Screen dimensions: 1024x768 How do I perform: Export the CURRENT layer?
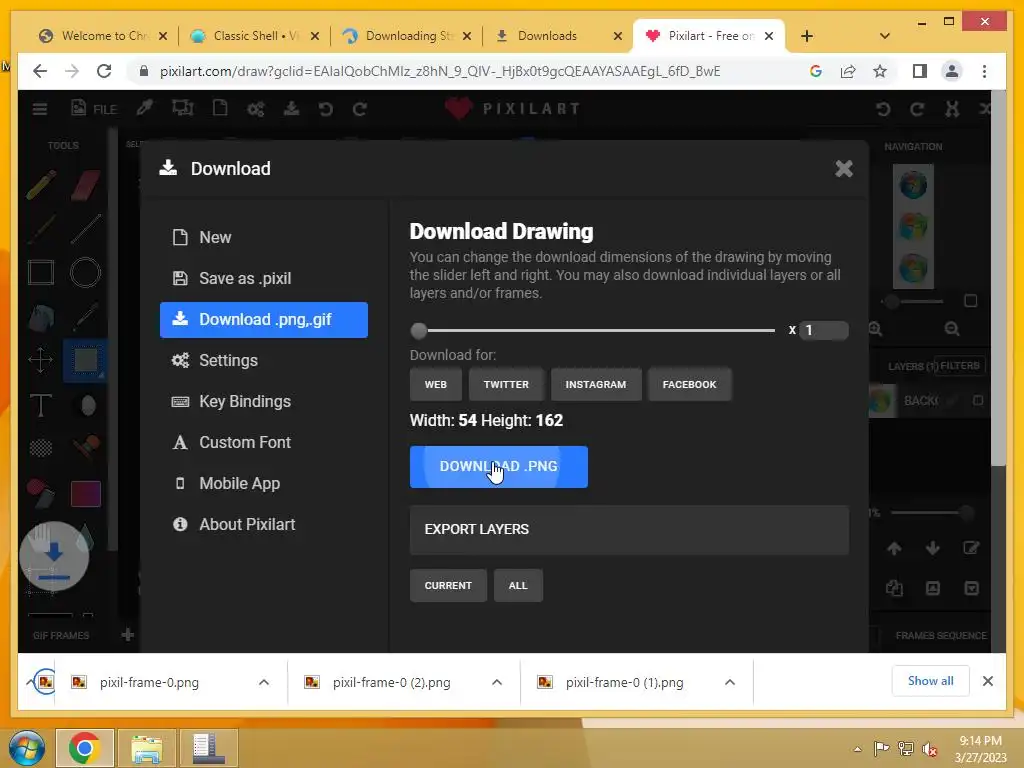448,585
